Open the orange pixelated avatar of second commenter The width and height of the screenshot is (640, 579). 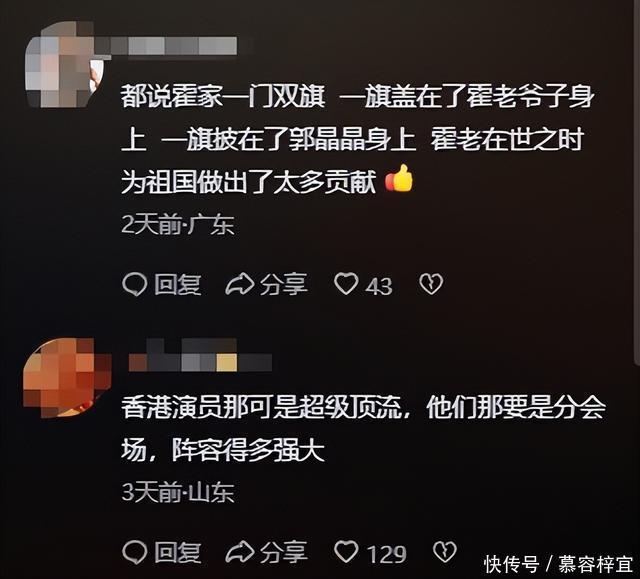coord(65,377)
